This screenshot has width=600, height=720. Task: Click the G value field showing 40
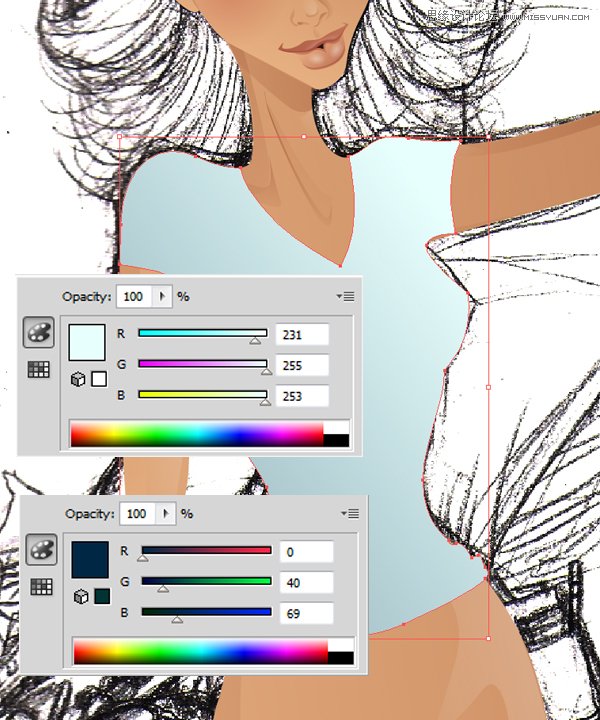pos(306,583)
